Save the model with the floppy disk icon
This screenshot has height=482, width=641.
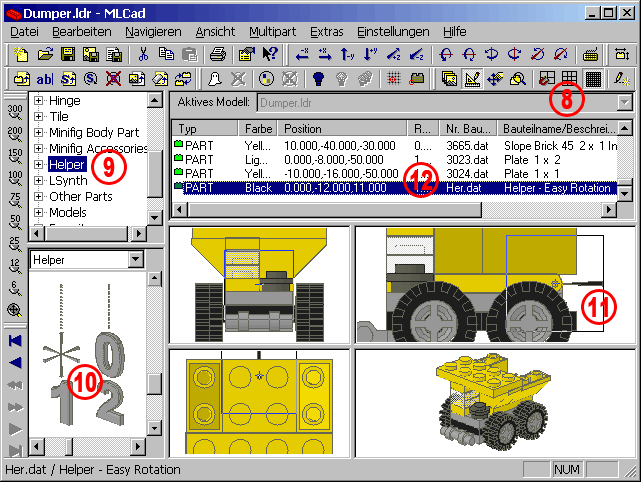68,54
